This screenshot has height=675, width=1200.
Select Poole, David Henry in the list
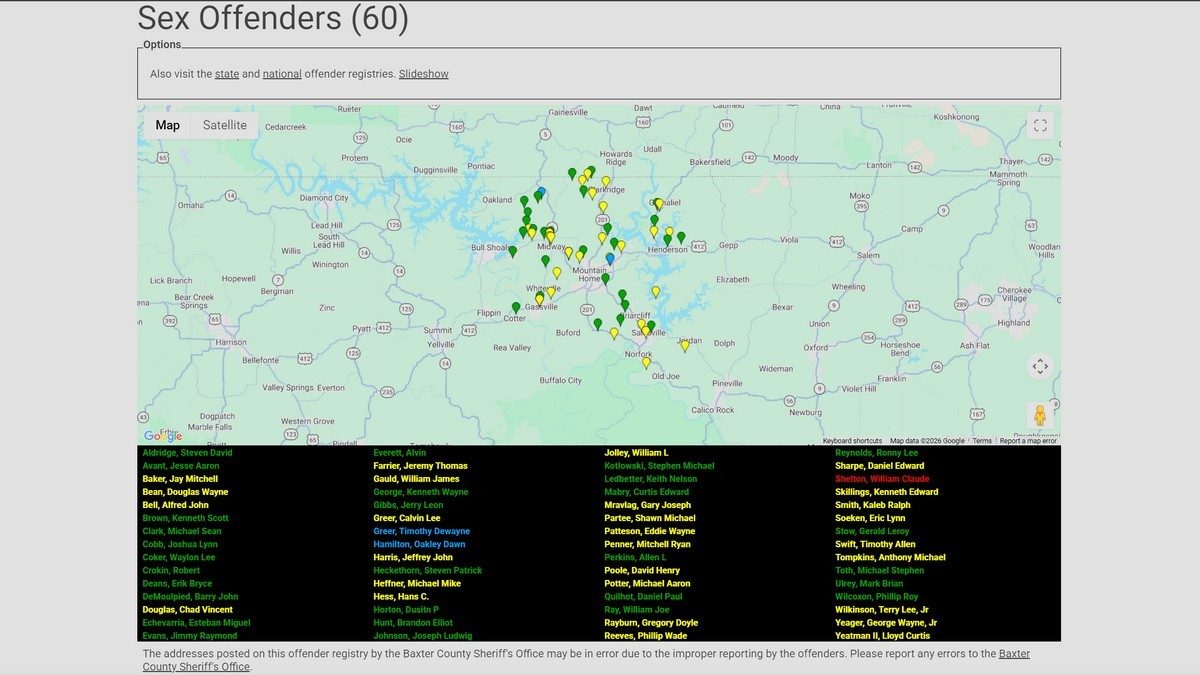642,570
